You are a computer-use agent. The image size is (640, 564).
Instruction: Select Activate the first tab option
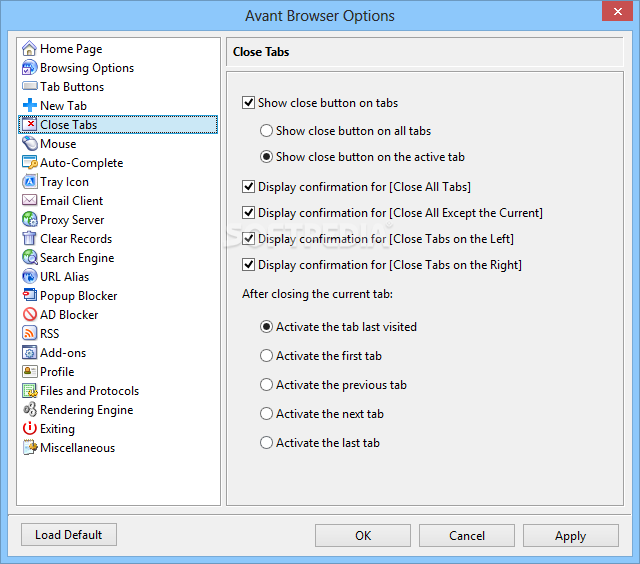[266, 355]
